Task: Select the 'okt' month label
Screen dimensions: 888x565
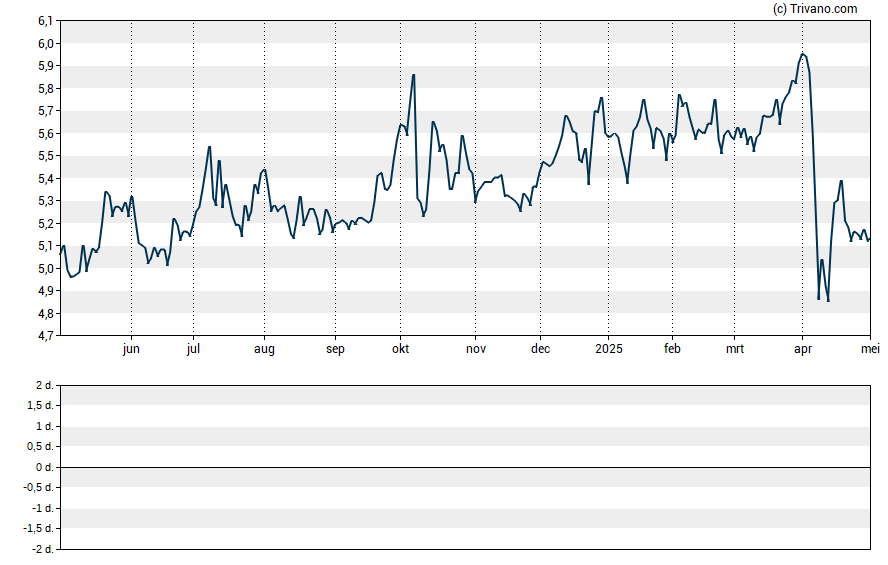Action: point(400,349)
